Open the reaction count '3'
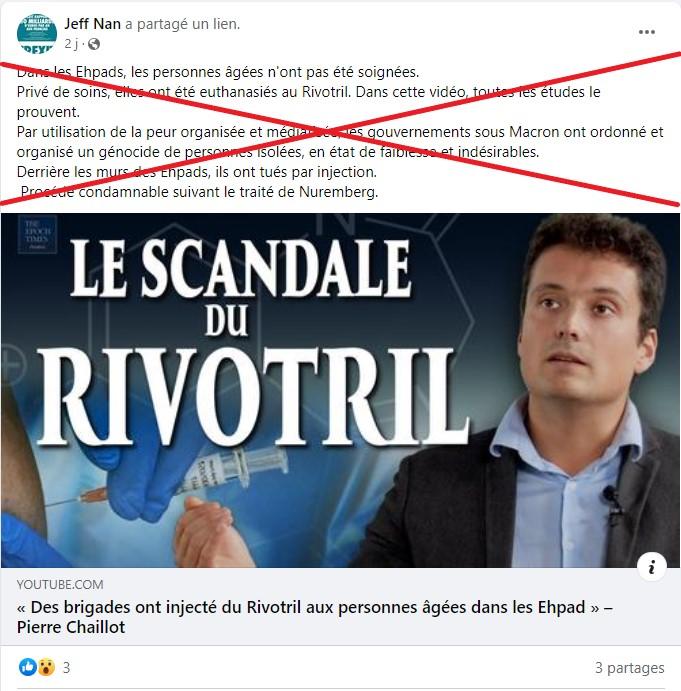 [x=66, y=668]
